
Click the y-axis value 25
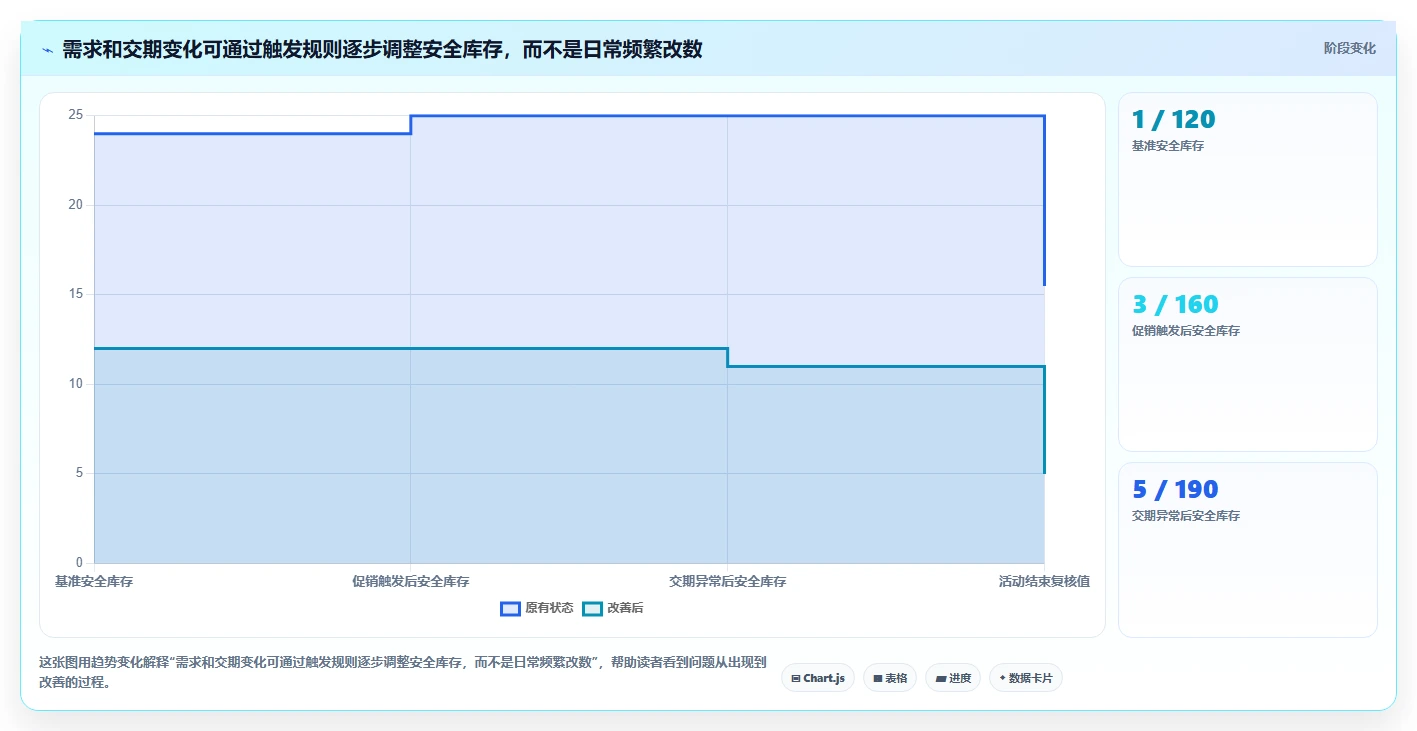[76, 115]
